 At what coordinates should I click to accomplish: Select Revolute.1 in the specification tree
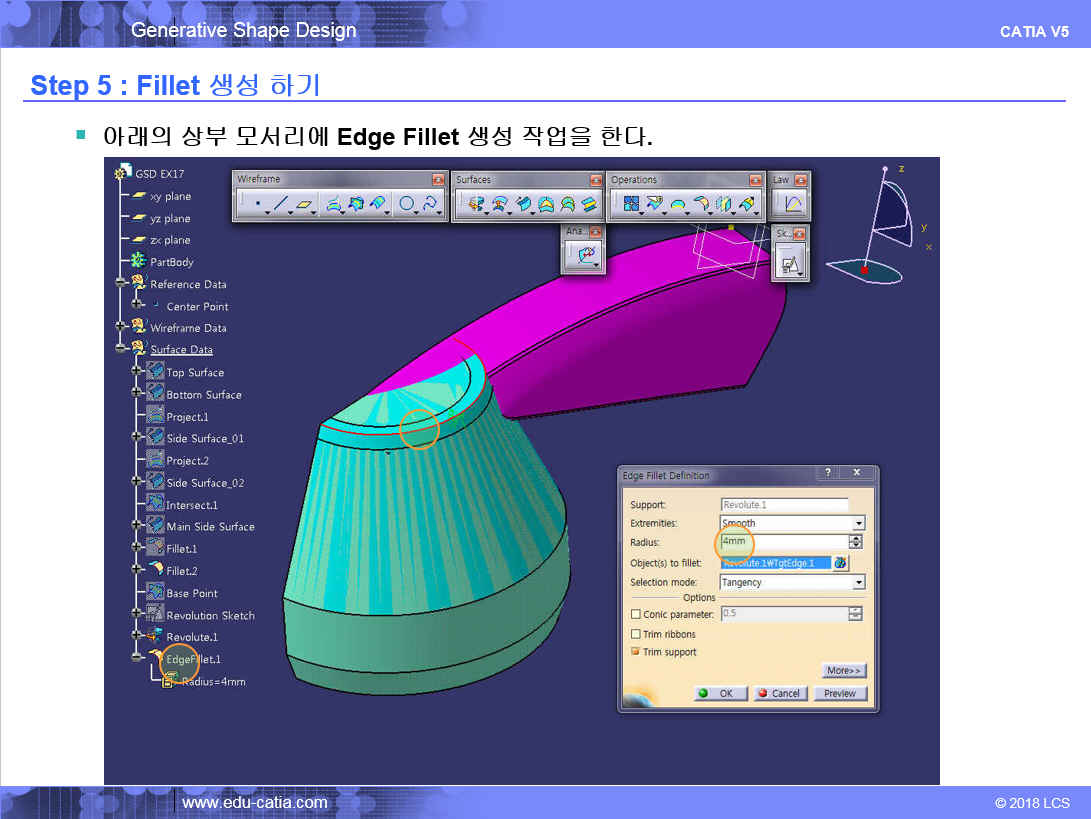(191, 637)
